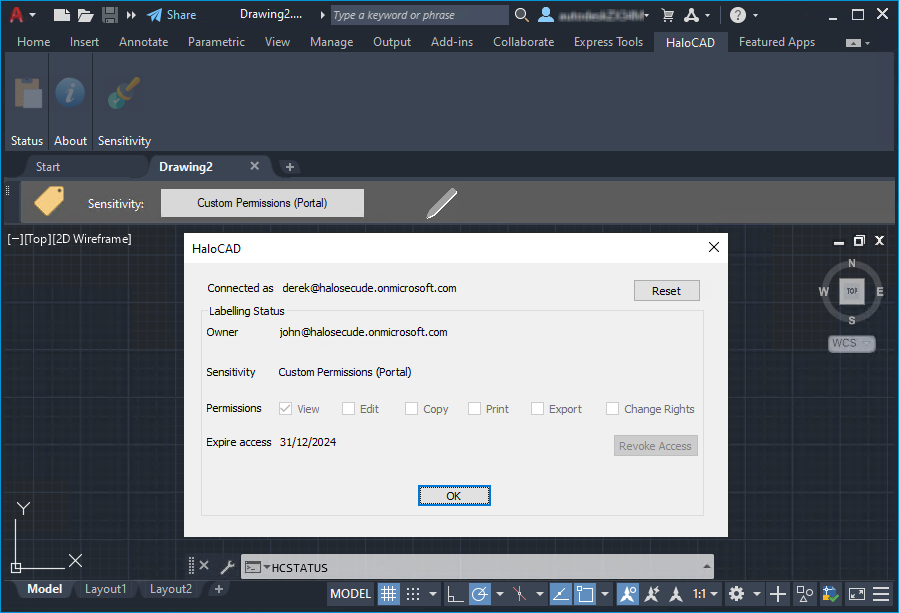The width and height of the screenshot is (899, 613).
Task: Click the pencil edit icon beside sensitivity label
Action: [x=441, y=203]
